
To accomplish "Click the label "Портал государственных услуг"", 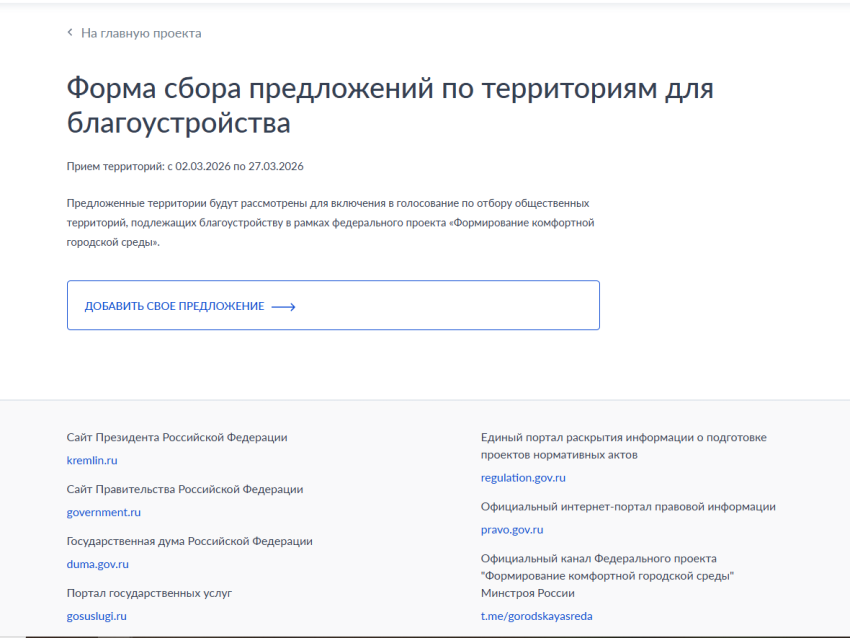I will click(148, 592).
